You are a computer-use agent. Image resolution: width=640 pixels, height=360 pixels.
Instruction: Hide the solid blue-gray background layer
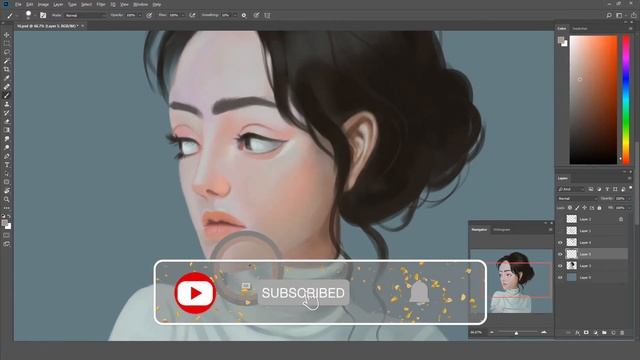(560, 278)
